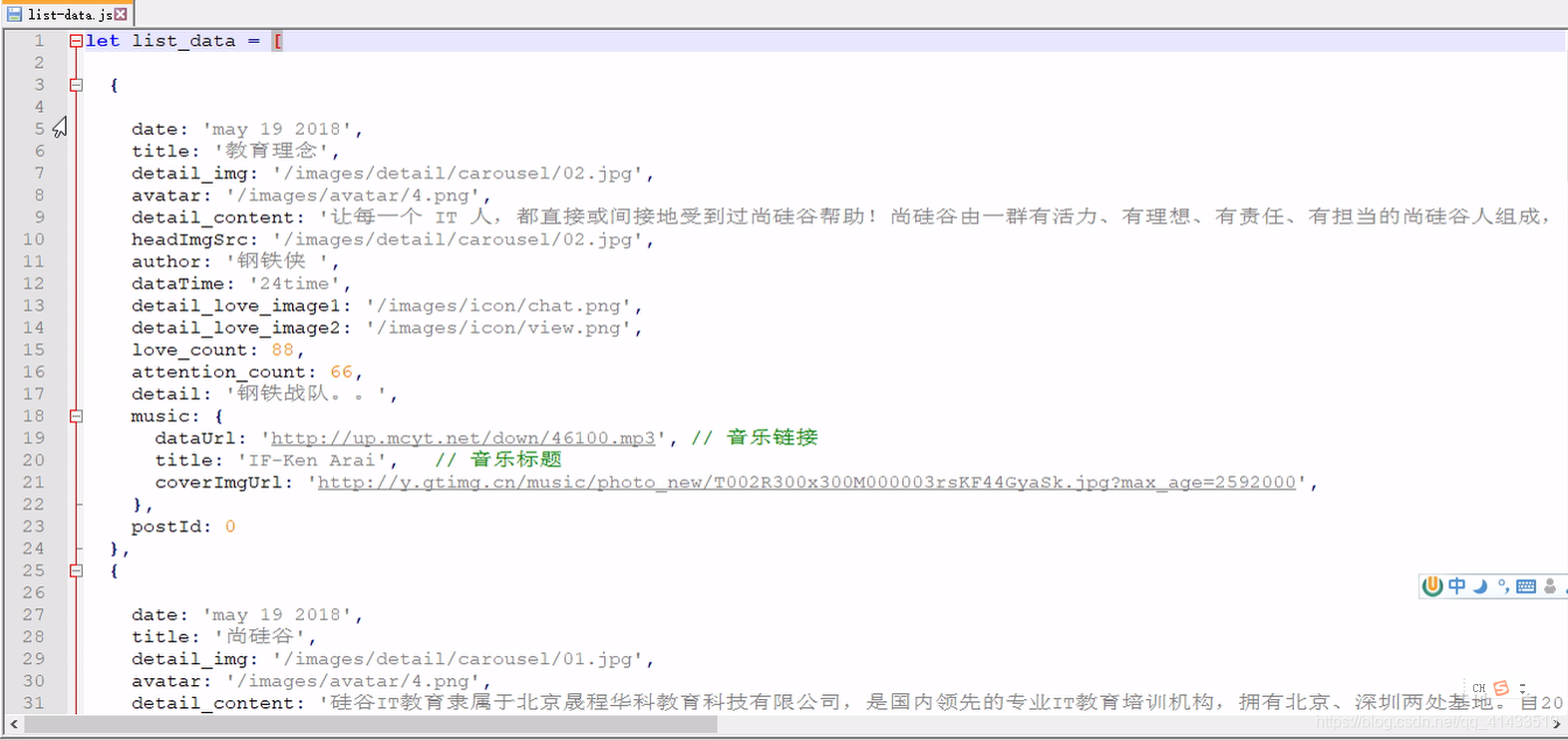Open the mcyt.net mp3 dataUrl link
This screenshot has width=1568, height=740.
click(x=464, y=438)
